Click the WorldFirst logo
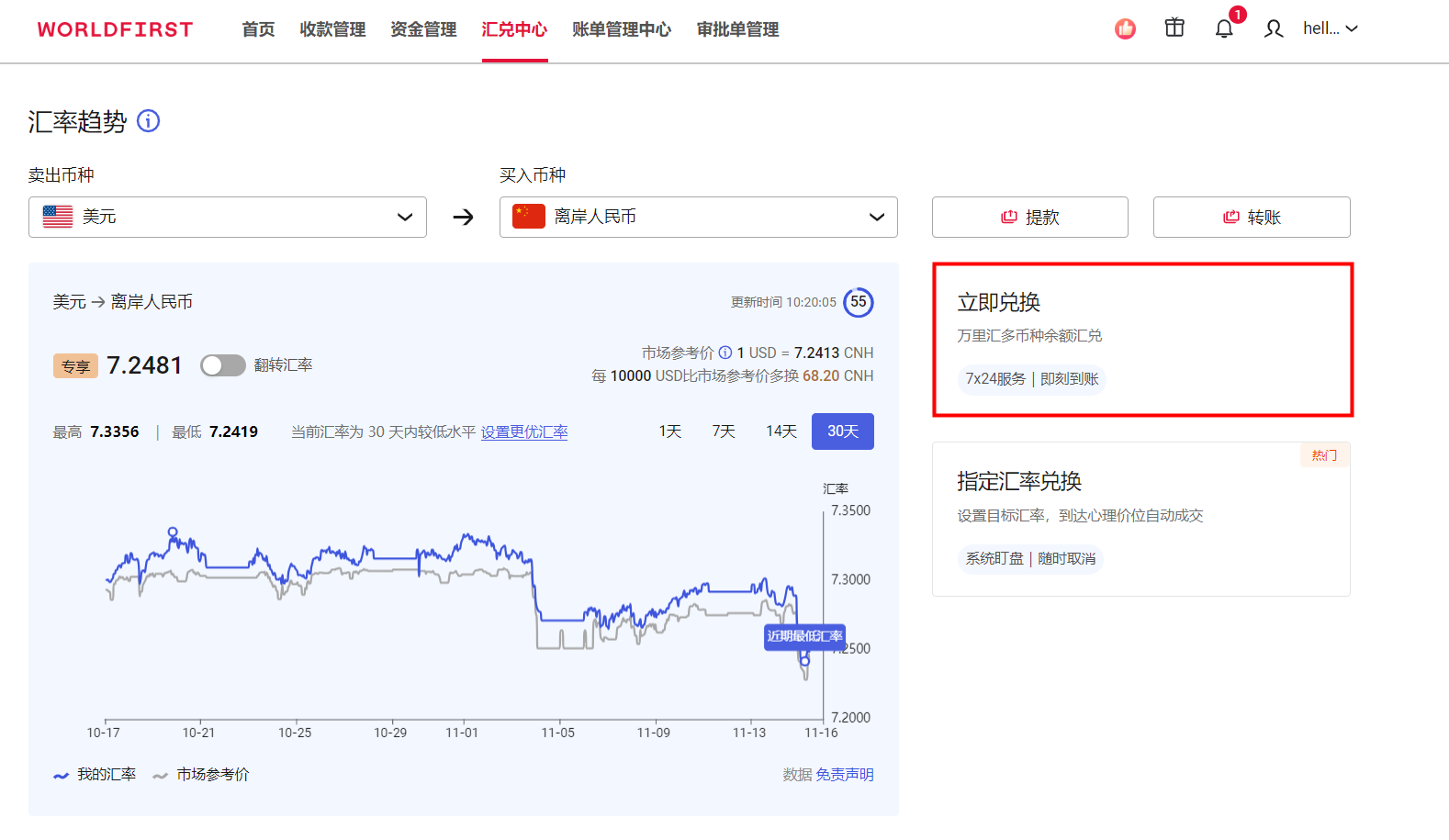The width and height of the screenshot is (1449, 840). pos(115,29)
